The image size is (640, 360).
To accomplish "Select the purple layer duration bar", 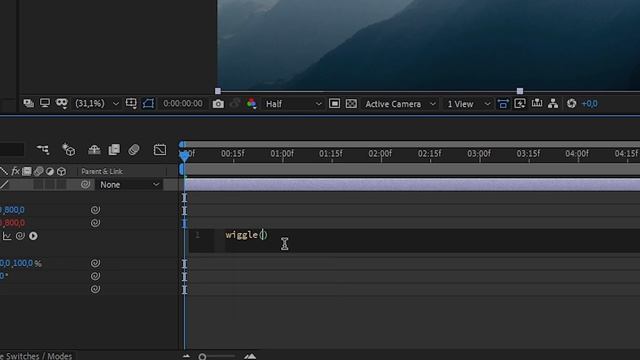I will point(412,184).
